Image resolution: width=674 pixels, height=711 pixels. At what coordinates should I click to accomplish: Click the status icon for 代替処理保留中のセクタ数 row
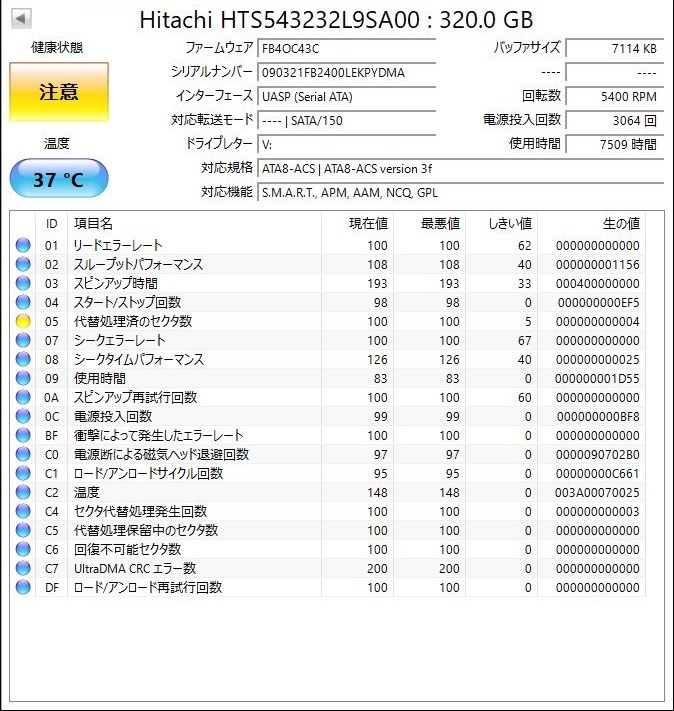point(23,530)
